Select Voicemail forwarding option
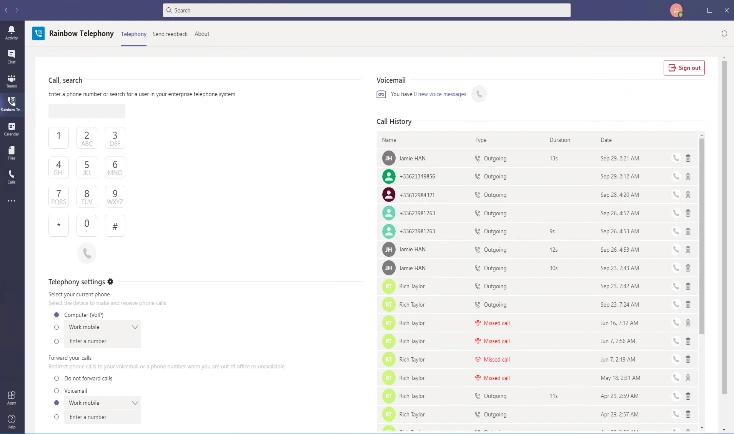Viewport: 734px width, 434px height. (57, 390)
